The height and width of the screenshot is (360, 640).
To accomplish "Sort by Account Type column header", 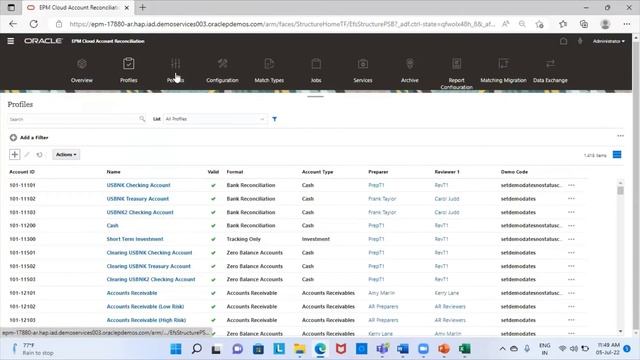I will (x=318, y=172).
